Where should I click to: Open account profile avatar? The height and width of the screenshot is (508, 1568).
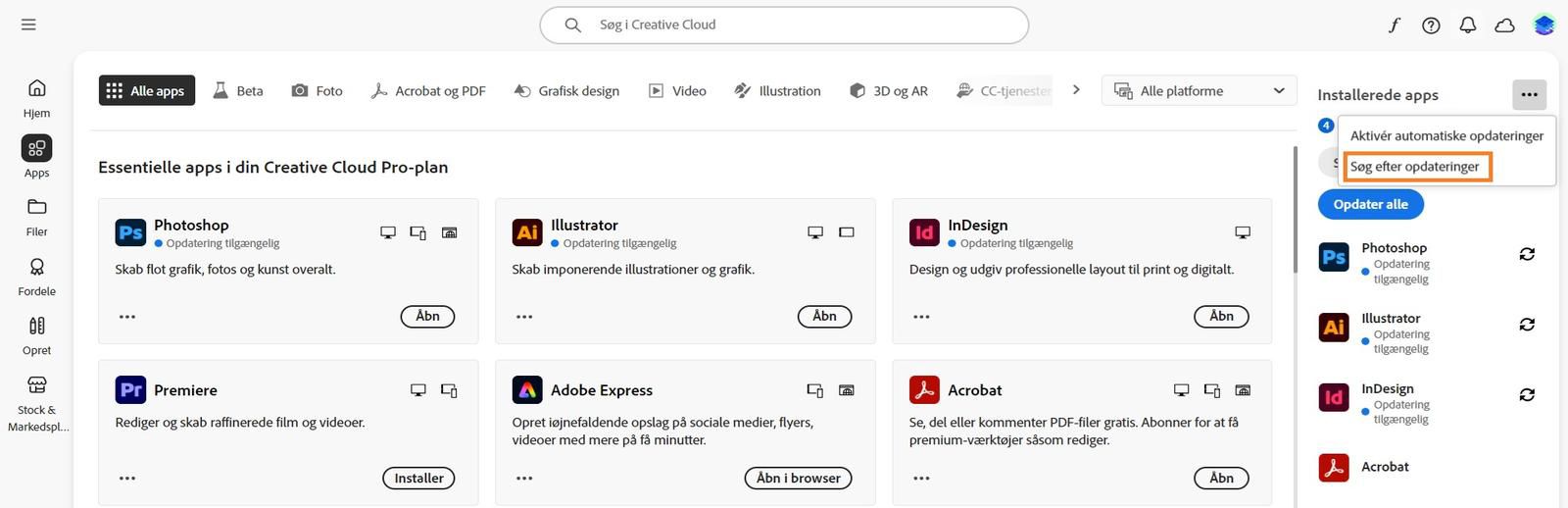point(1544,25)
